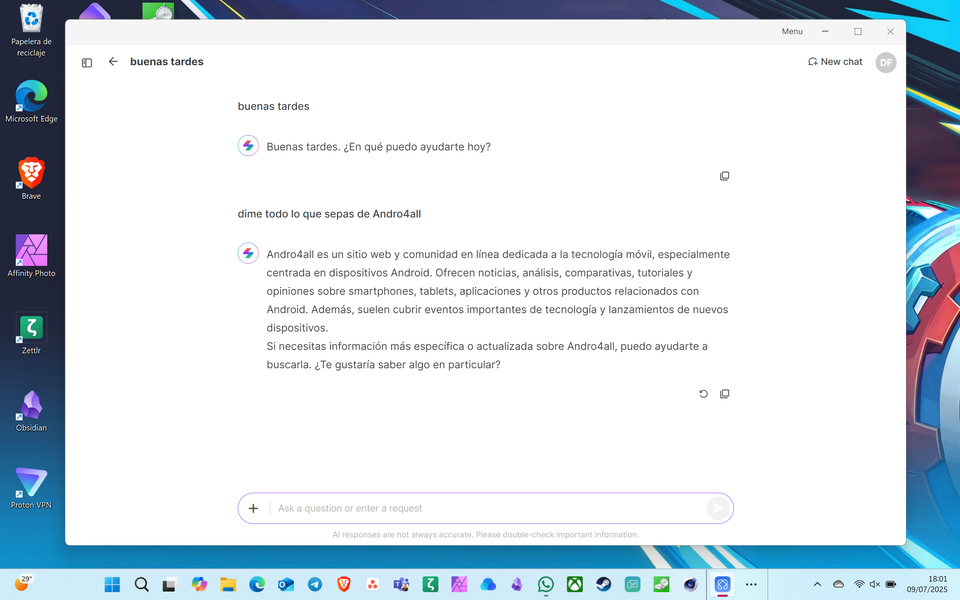Screen dimensions: 960x600
Task: Click the OneDrive cloud tray icon
Action: (839, 585)
